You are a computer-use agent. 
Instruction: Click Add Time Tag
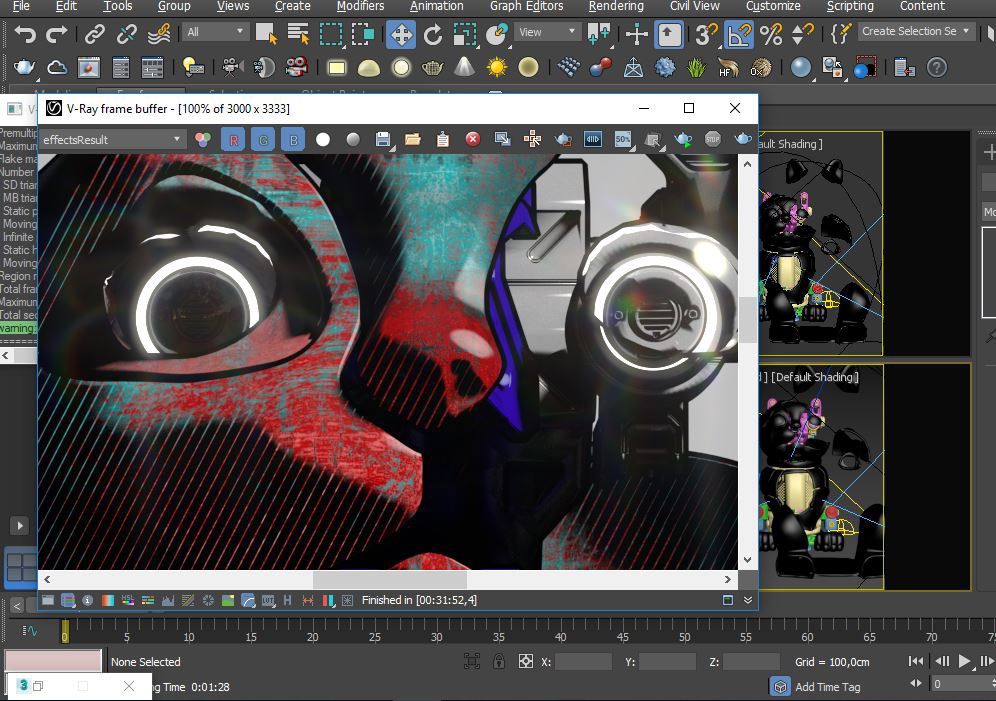(827, 687)
